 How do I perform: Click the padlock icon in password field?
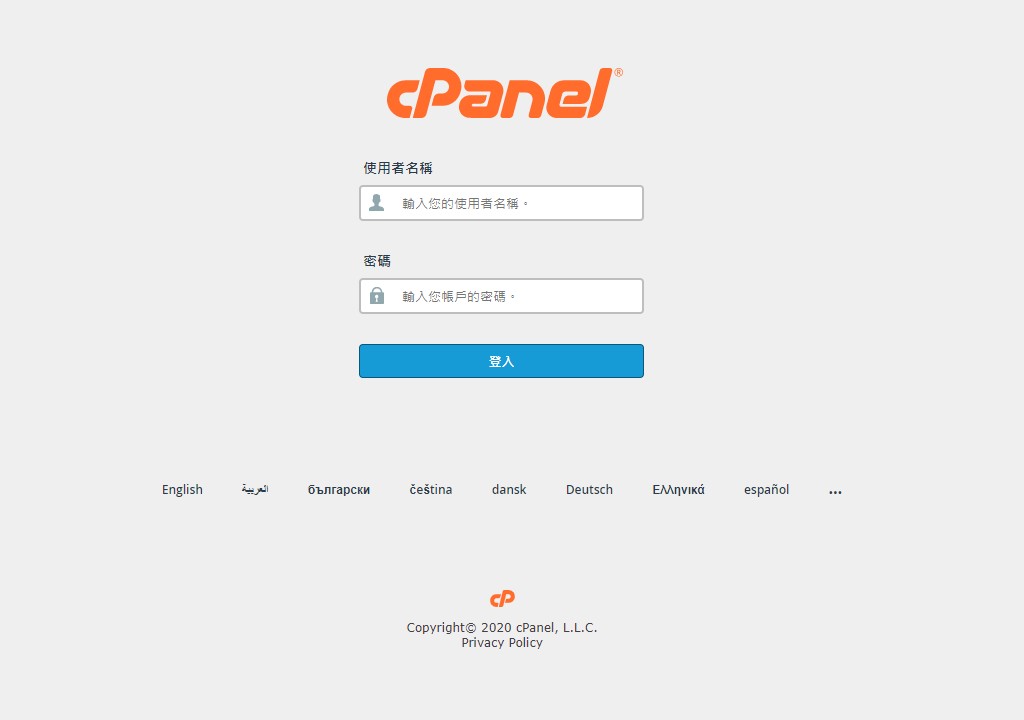(x=377, y=296)
